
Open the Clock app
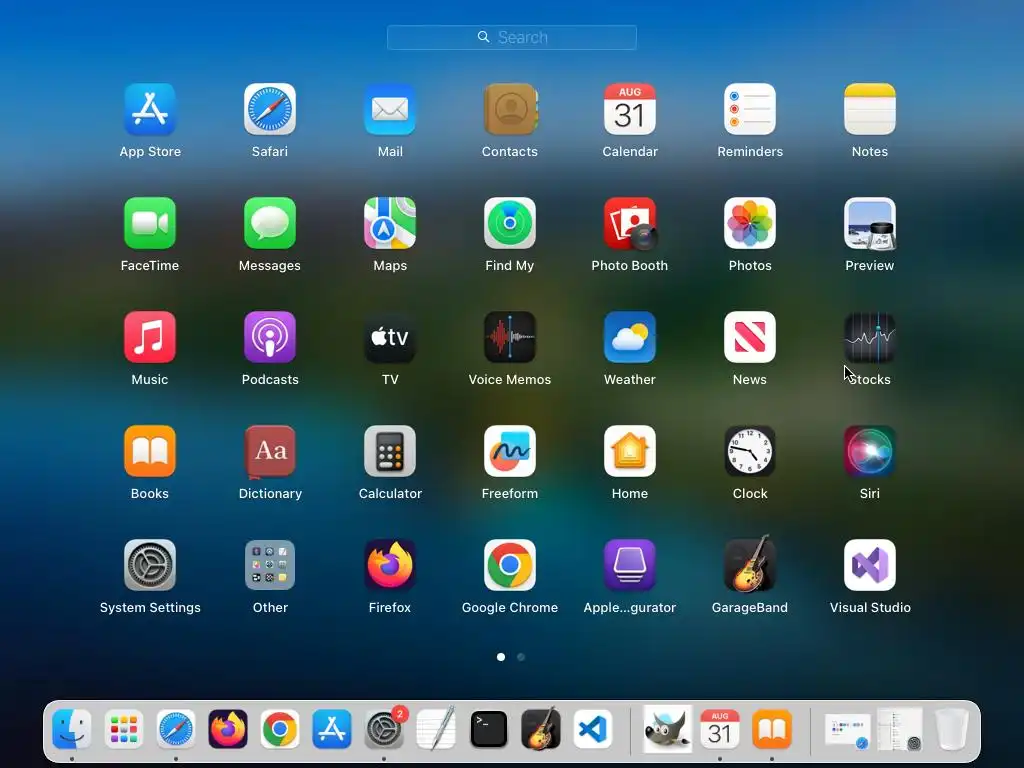point(750,451)
